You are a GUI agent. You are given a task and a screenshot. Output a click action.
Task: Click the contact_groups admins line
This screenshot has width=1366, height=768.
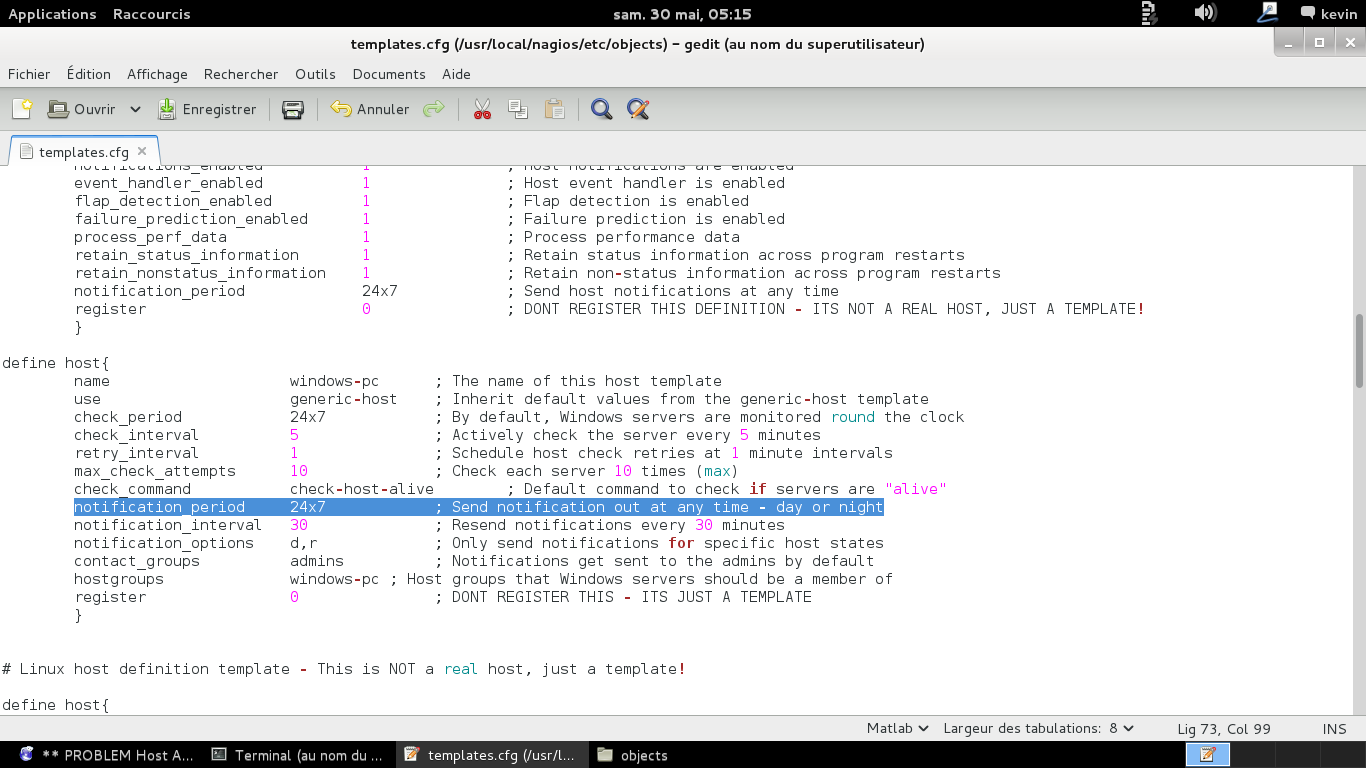click(474, 561)
